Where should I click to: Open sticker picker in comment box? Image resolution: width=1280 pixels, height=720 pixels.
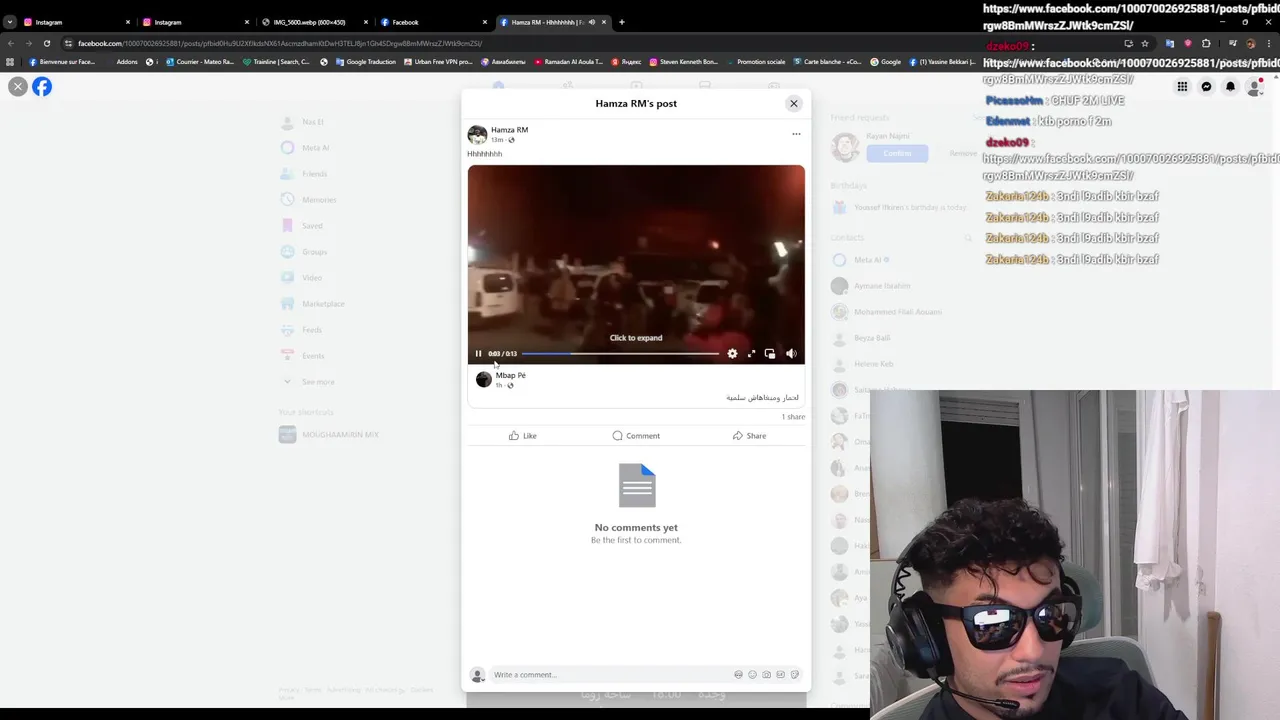[795, 674]
